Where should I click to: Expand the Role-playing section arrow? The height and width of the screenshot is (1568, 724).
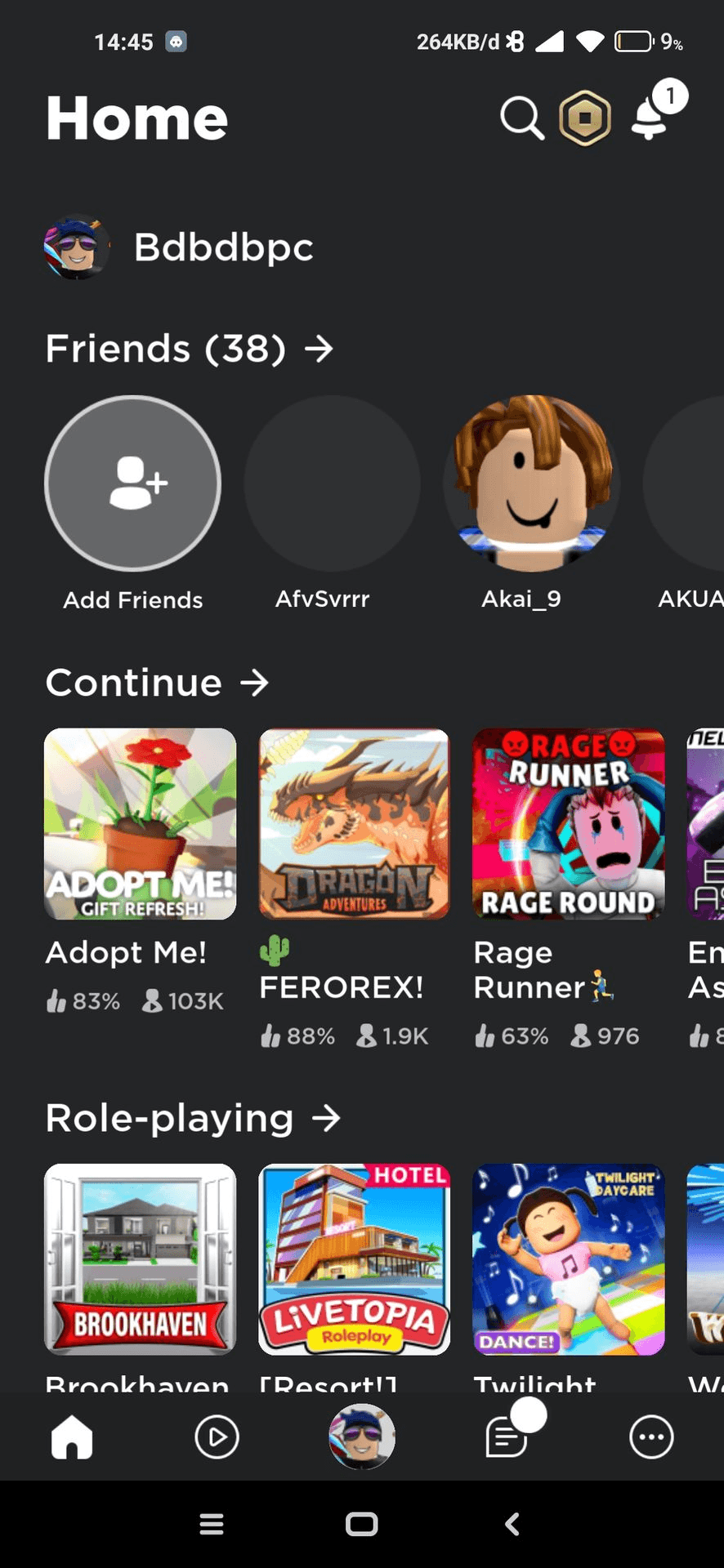(326, 1118)
